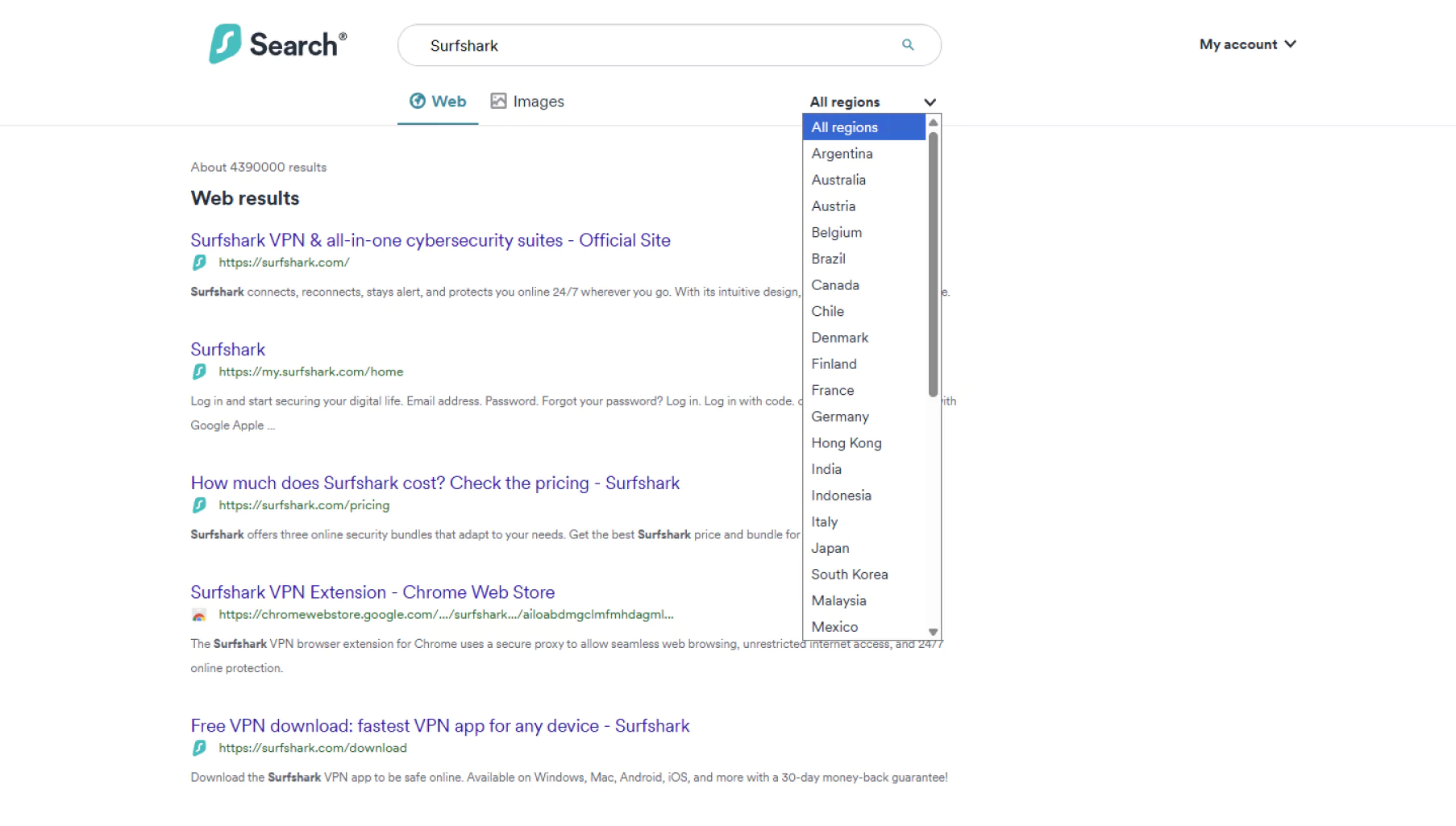Select Mexico from the region list
This screenshot has height=826, width=1456.
click(864, 627)
